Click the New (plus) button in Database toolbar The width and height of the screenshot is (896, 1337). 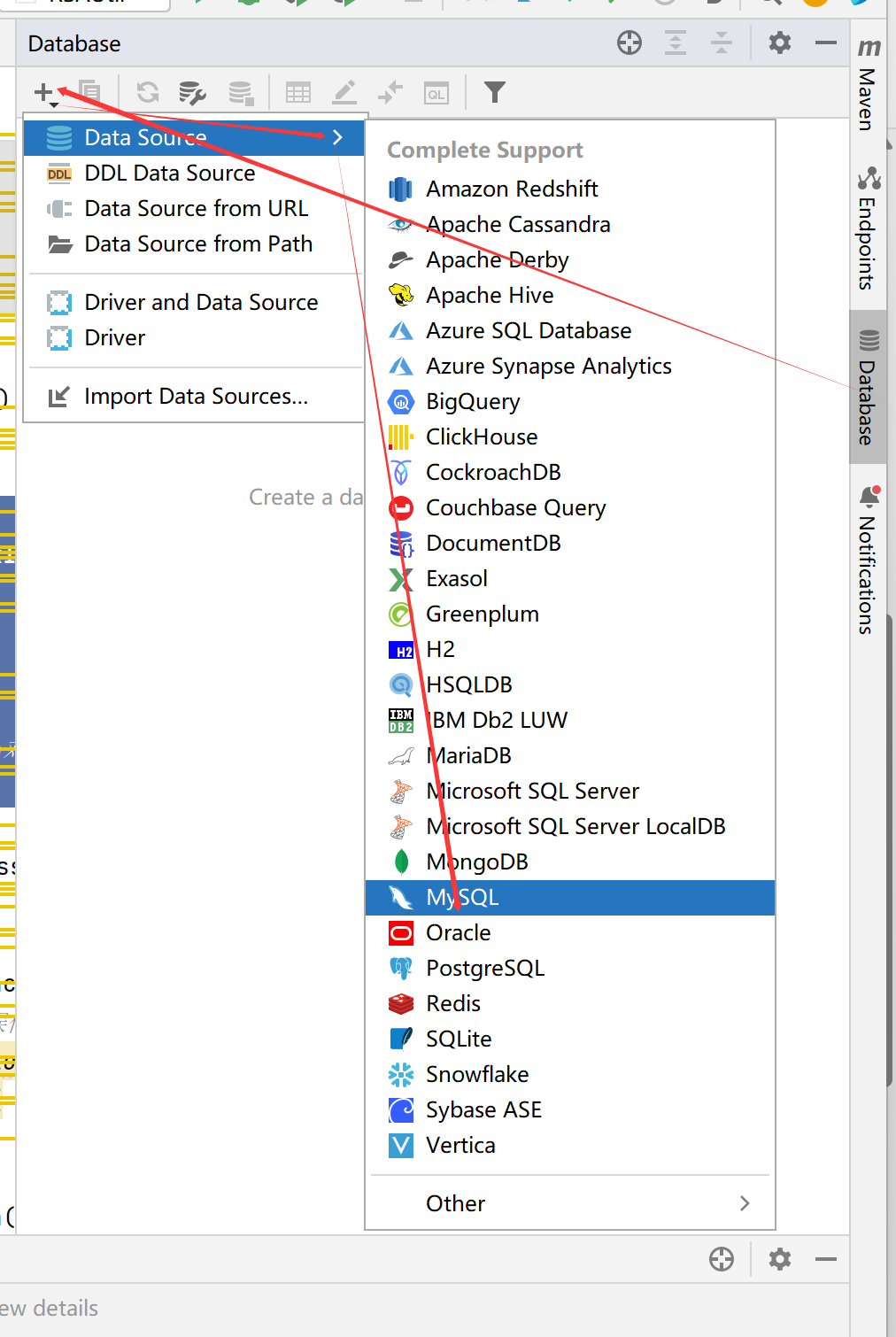(x=44, y=92)
